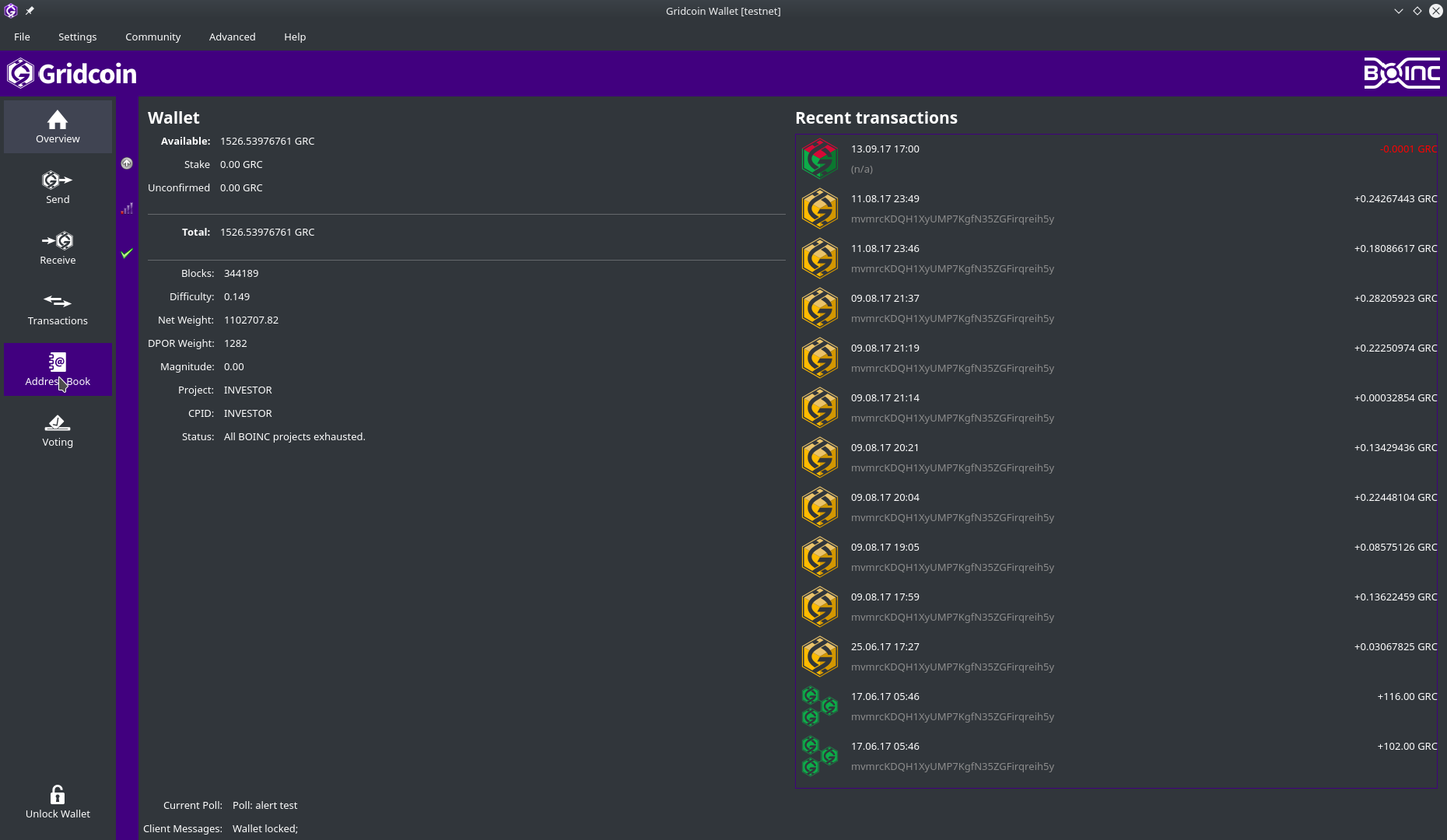Open the Settings menu
The height and width of the screenshot is (840, 1447).
coord(78,37)
